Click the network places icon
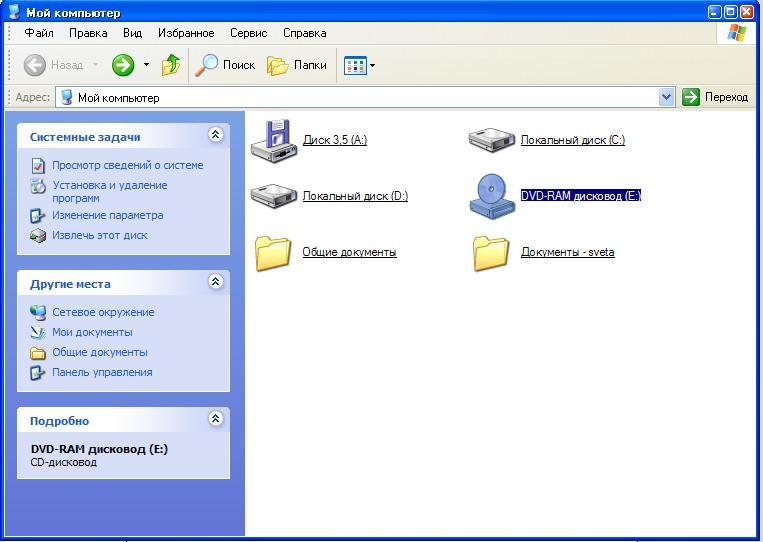 pos(38,312)
